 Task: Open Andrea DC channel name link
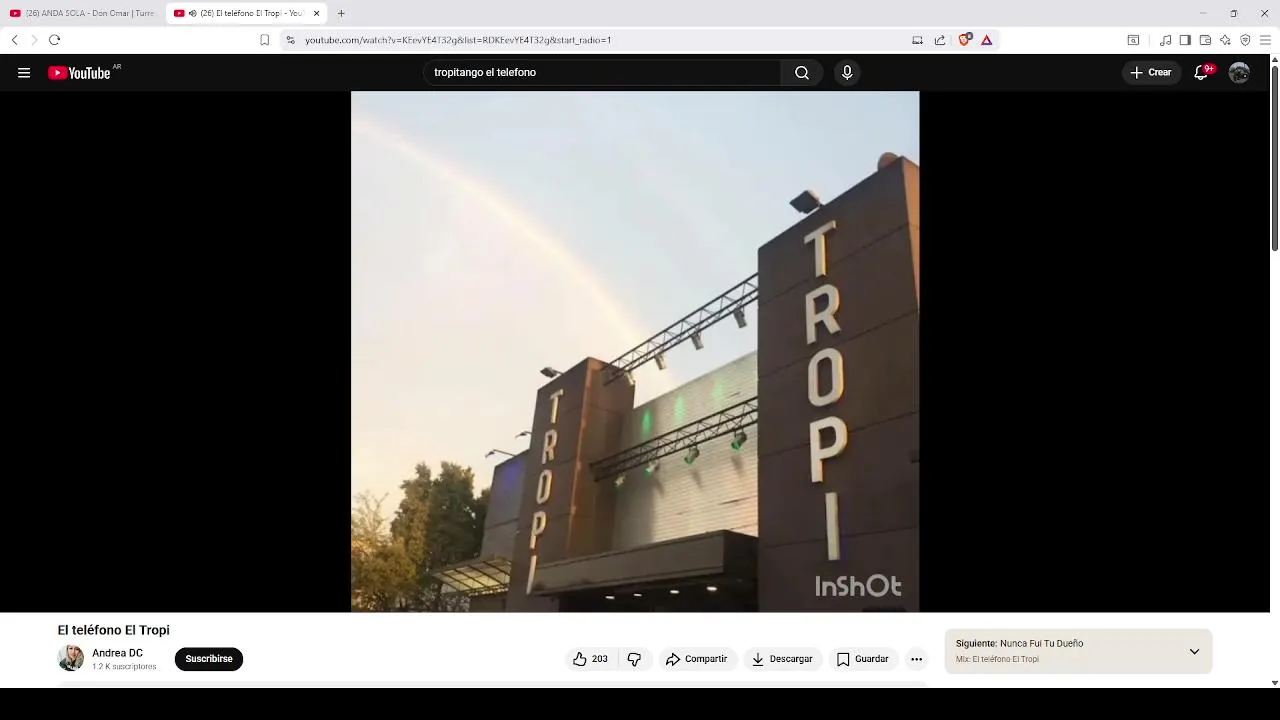pyautogui.click(x=117, y=653)
